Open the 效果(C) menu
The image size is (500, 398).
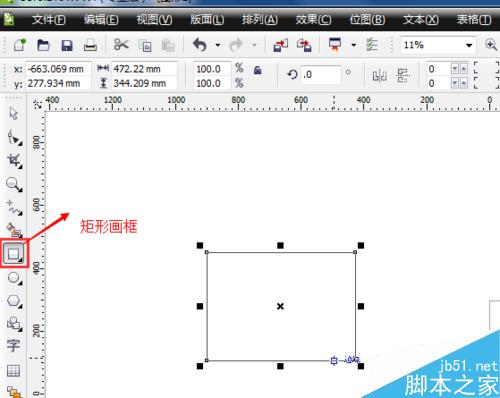click(x=313, y=20)
